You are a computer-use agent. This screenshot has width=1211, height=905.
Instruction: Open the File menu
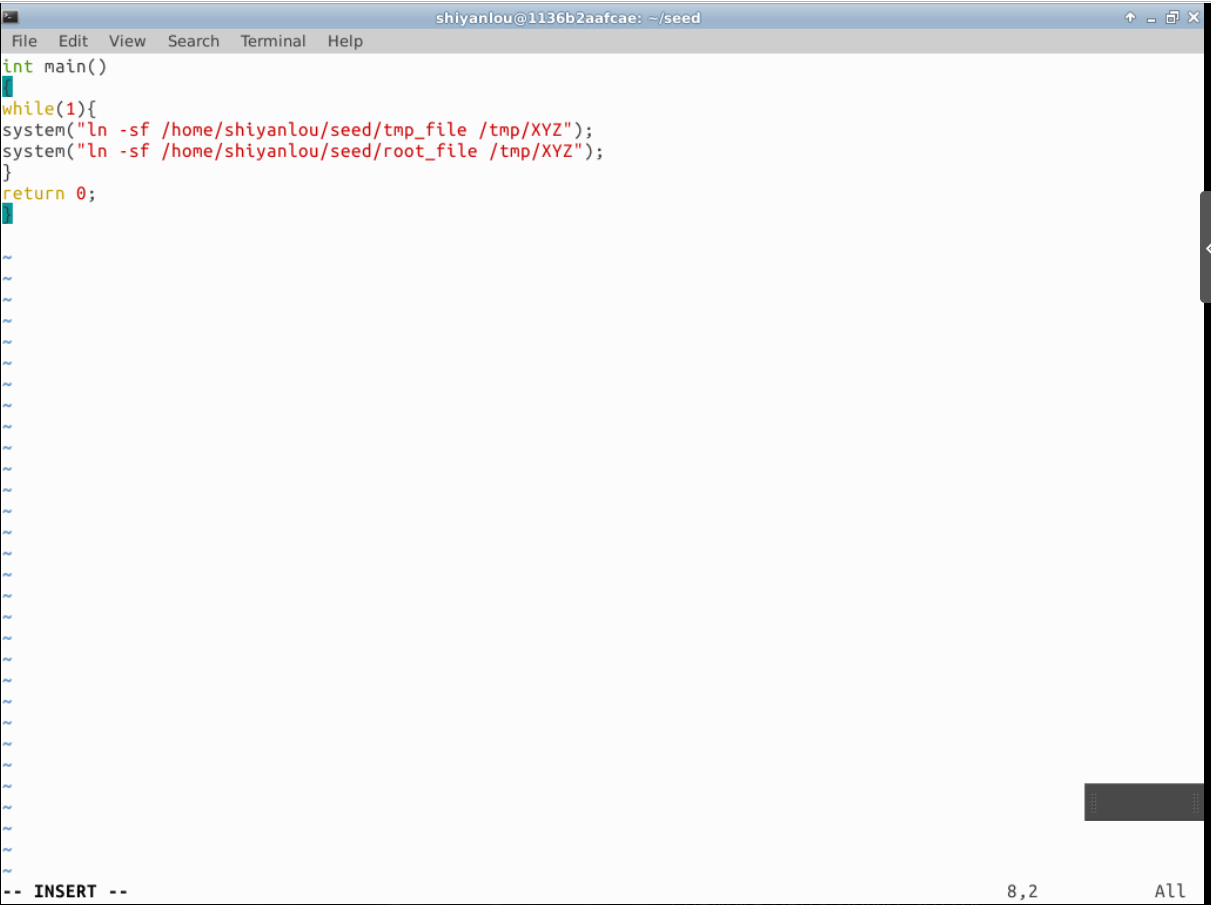pos(24,41)
